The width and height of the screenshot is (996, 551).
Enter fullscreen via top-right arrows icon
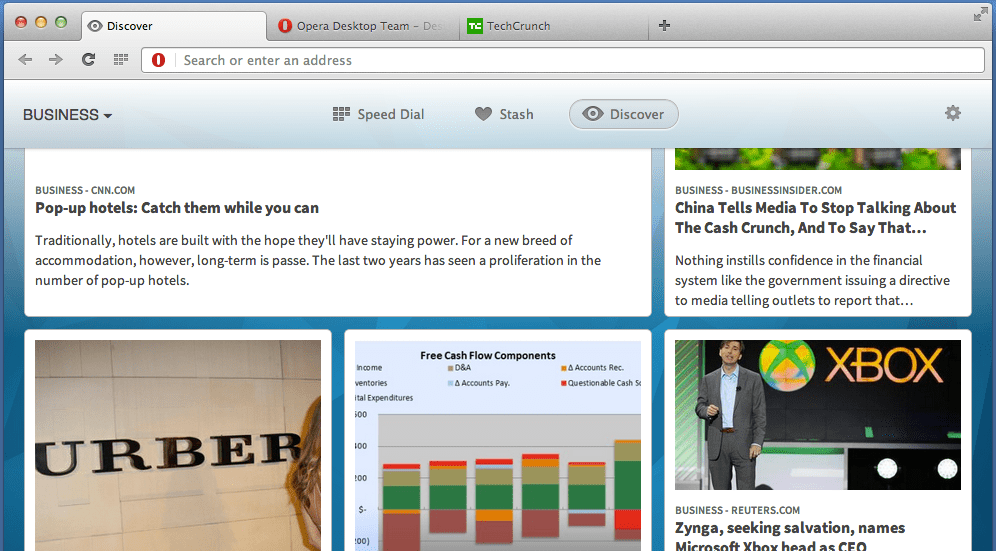(980, 15)
